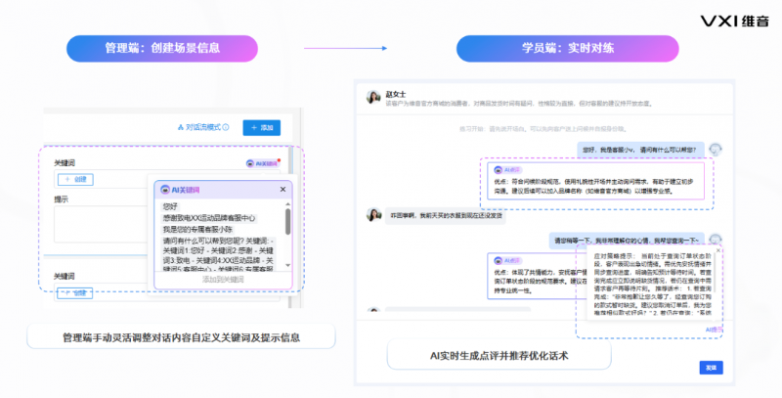Viewport: 782px width, 398px height.
Task: Click the headset avatar beside 请您稍等一下 message
Action: click(x=715, y=240)
